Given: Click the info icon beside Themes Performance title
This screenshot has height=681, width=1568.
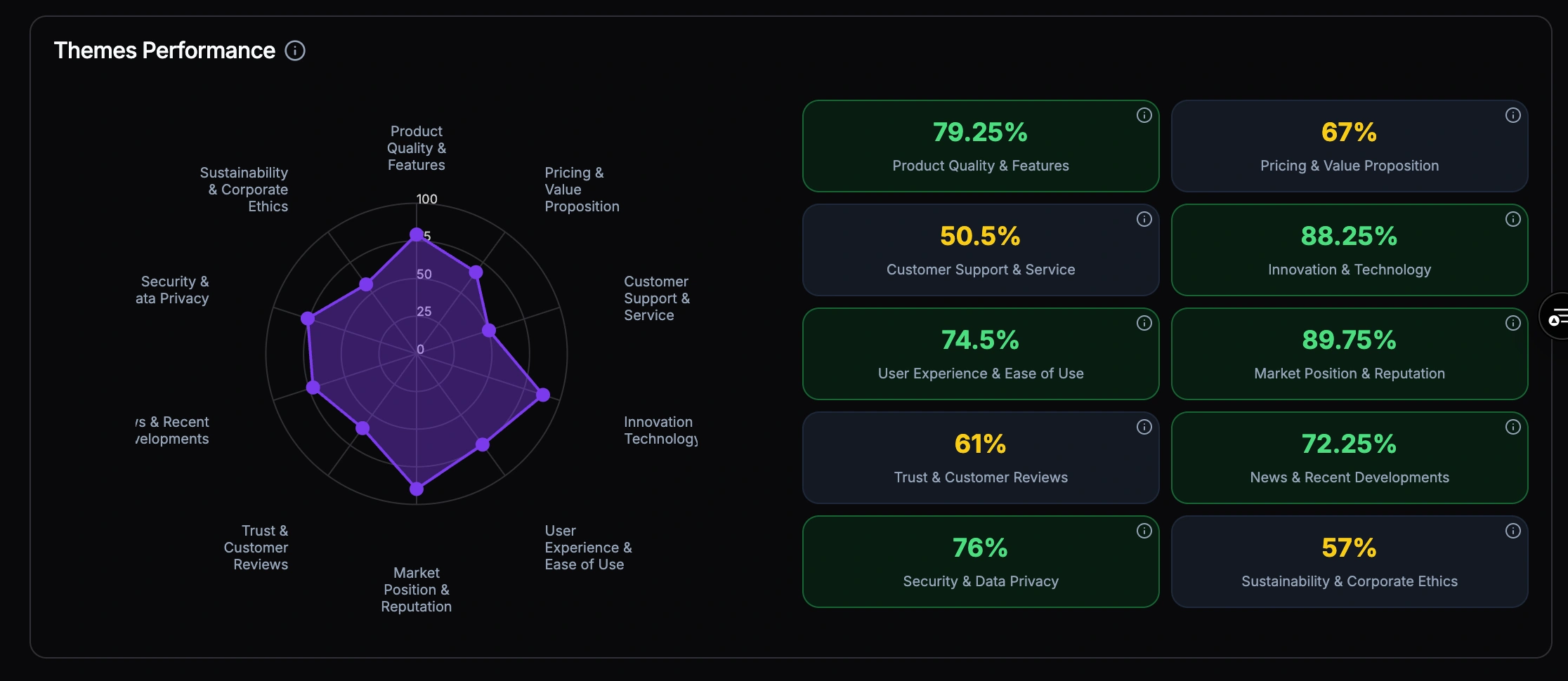Looking at the screenshot, I should tap(295, 51).
